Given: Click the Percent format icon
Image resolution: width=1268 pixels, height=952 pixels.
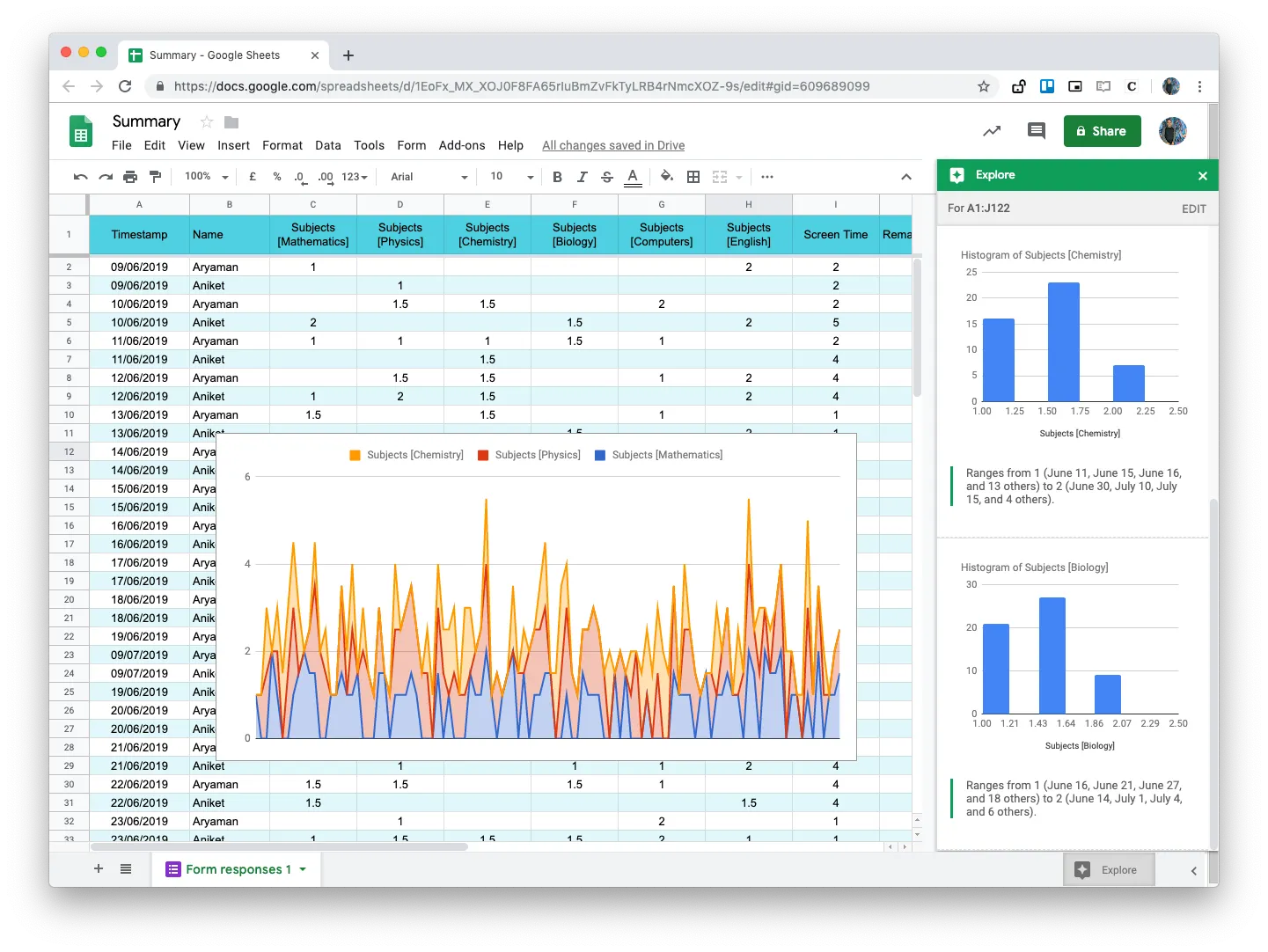Looking at the screenshot, I should [277, 177].
